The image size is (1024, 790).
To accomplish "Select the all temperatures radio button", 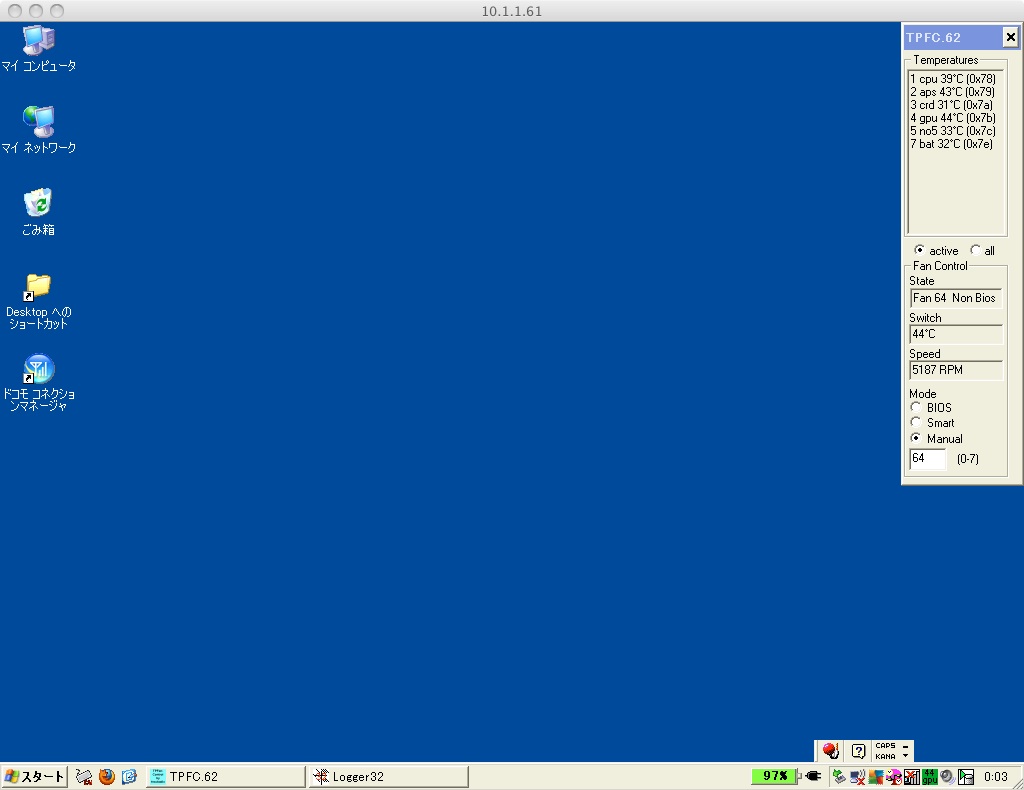I will 975,250.
